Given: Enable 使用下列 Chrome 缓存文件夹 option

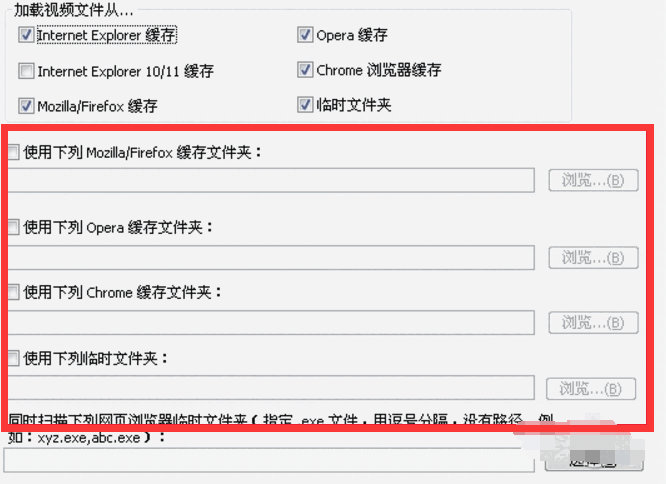Looking at the screenshot, I should tap(14, 292).
